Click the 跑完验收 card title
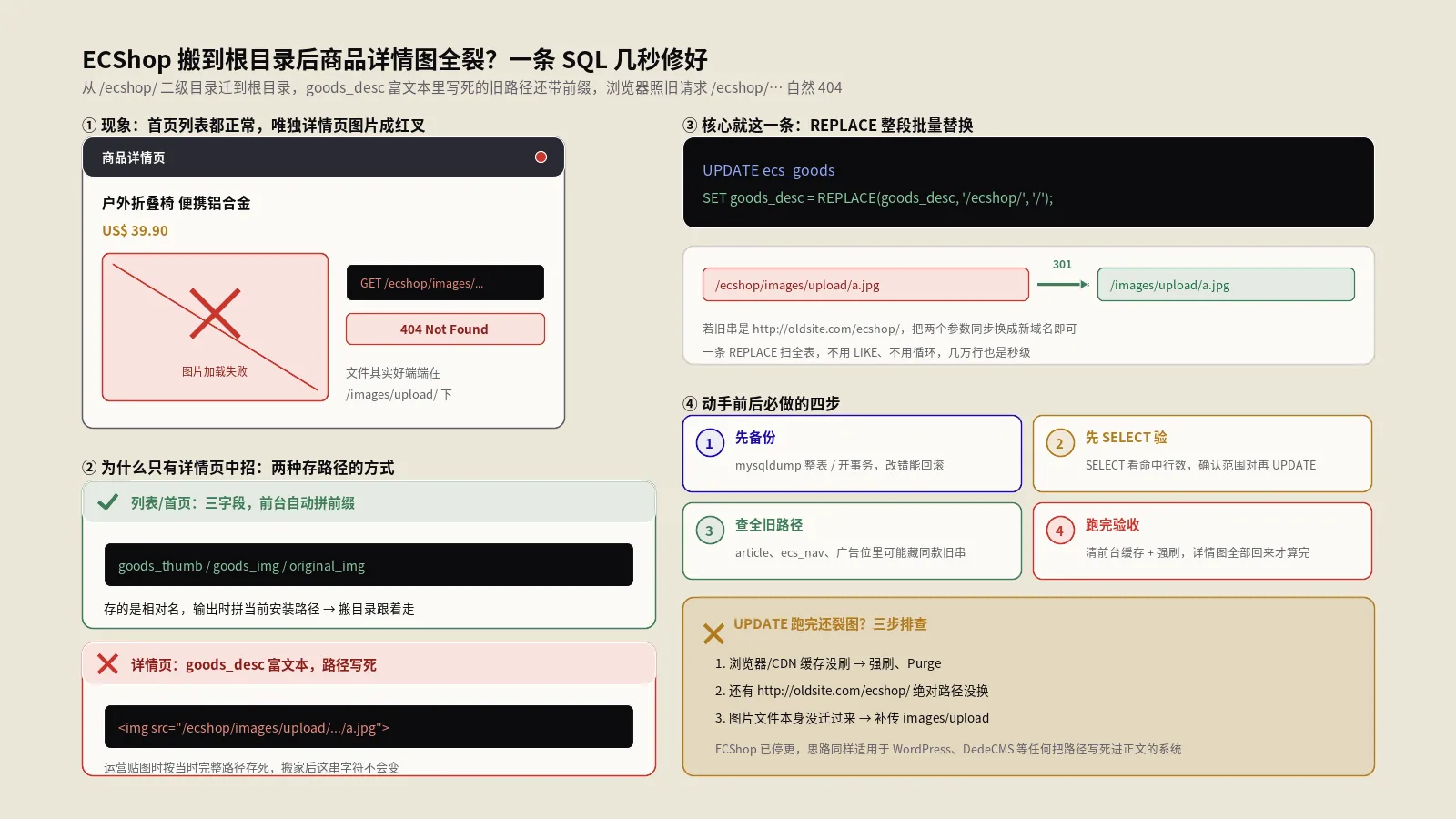 tap(1112, 525)
